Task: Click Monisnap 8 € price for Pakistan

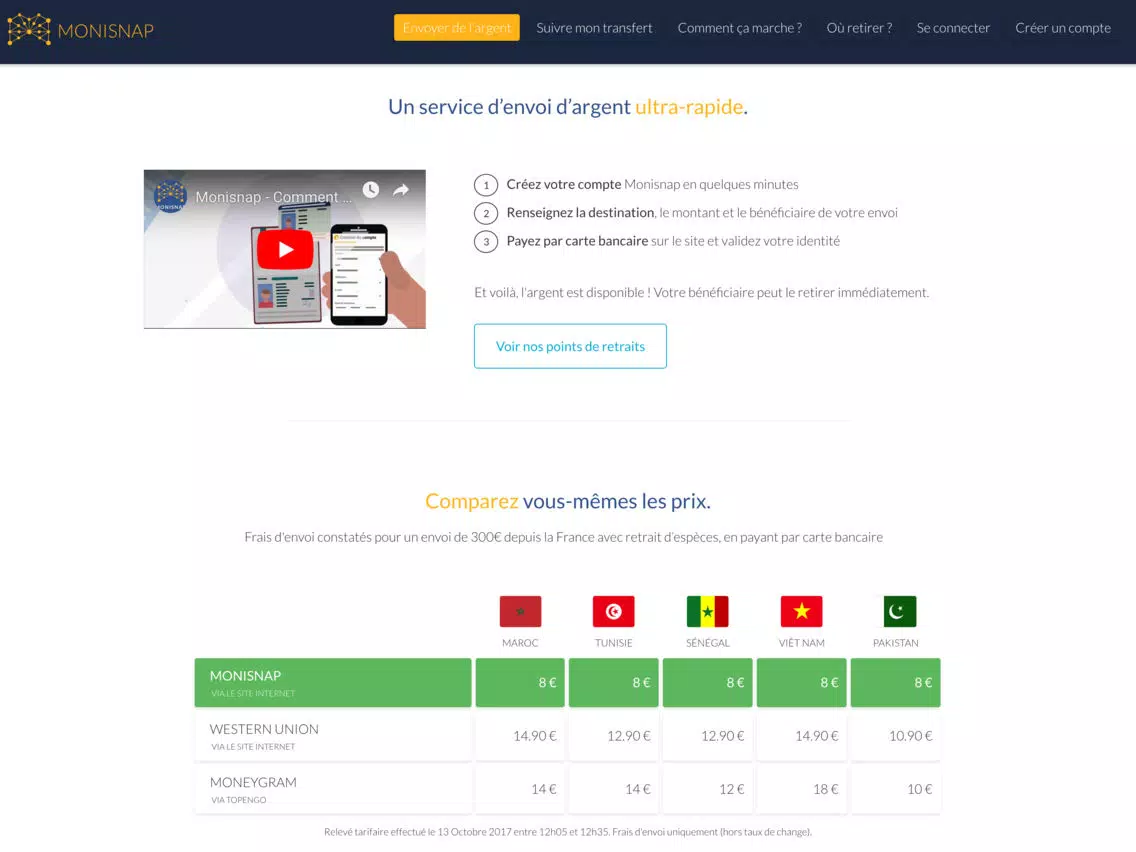Action: pyautogui.click(x=895, y=682)
